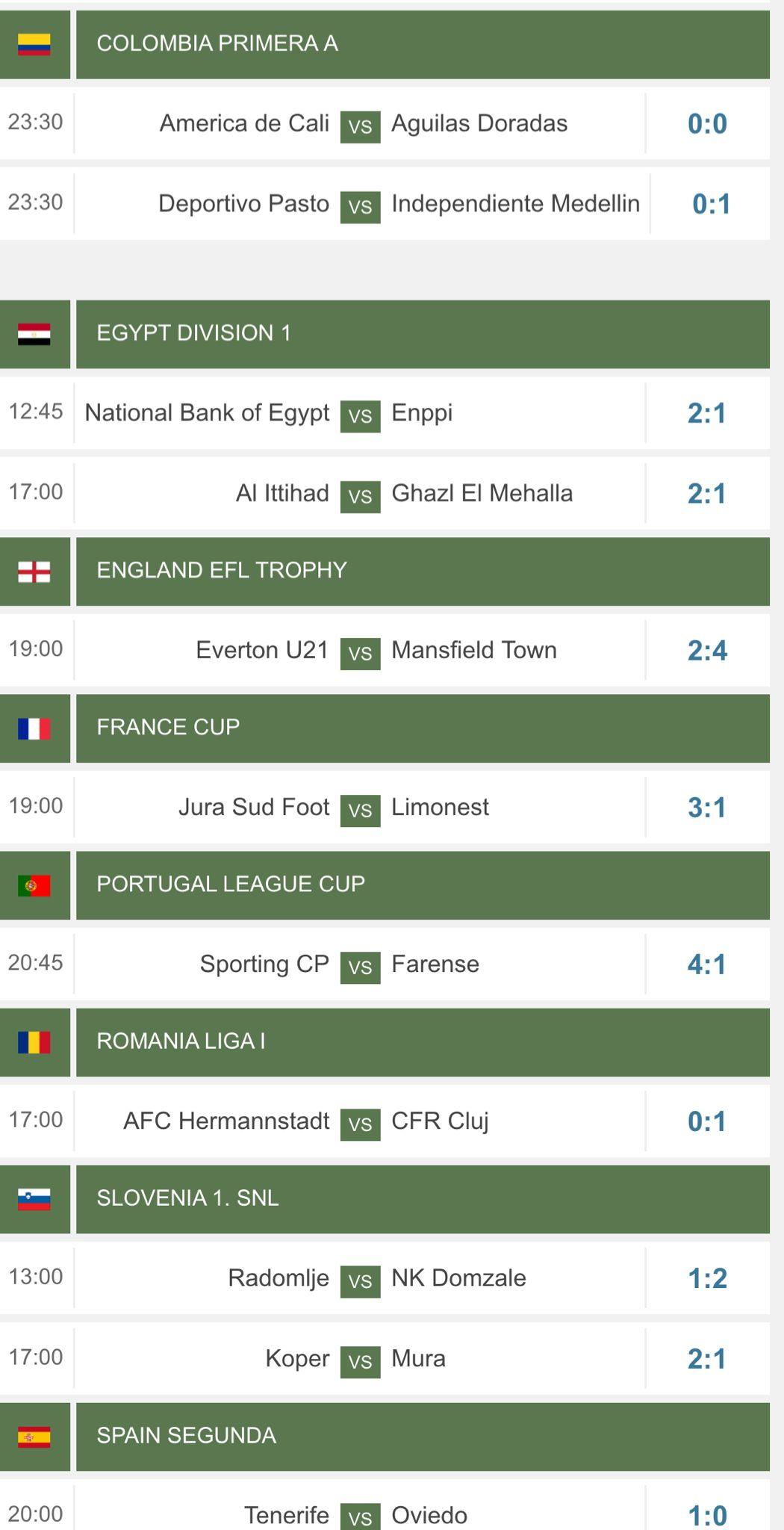The width and height of the screenshot is (784, 1530).
Task: Click the Spain flag icon
Action: 34,1437
